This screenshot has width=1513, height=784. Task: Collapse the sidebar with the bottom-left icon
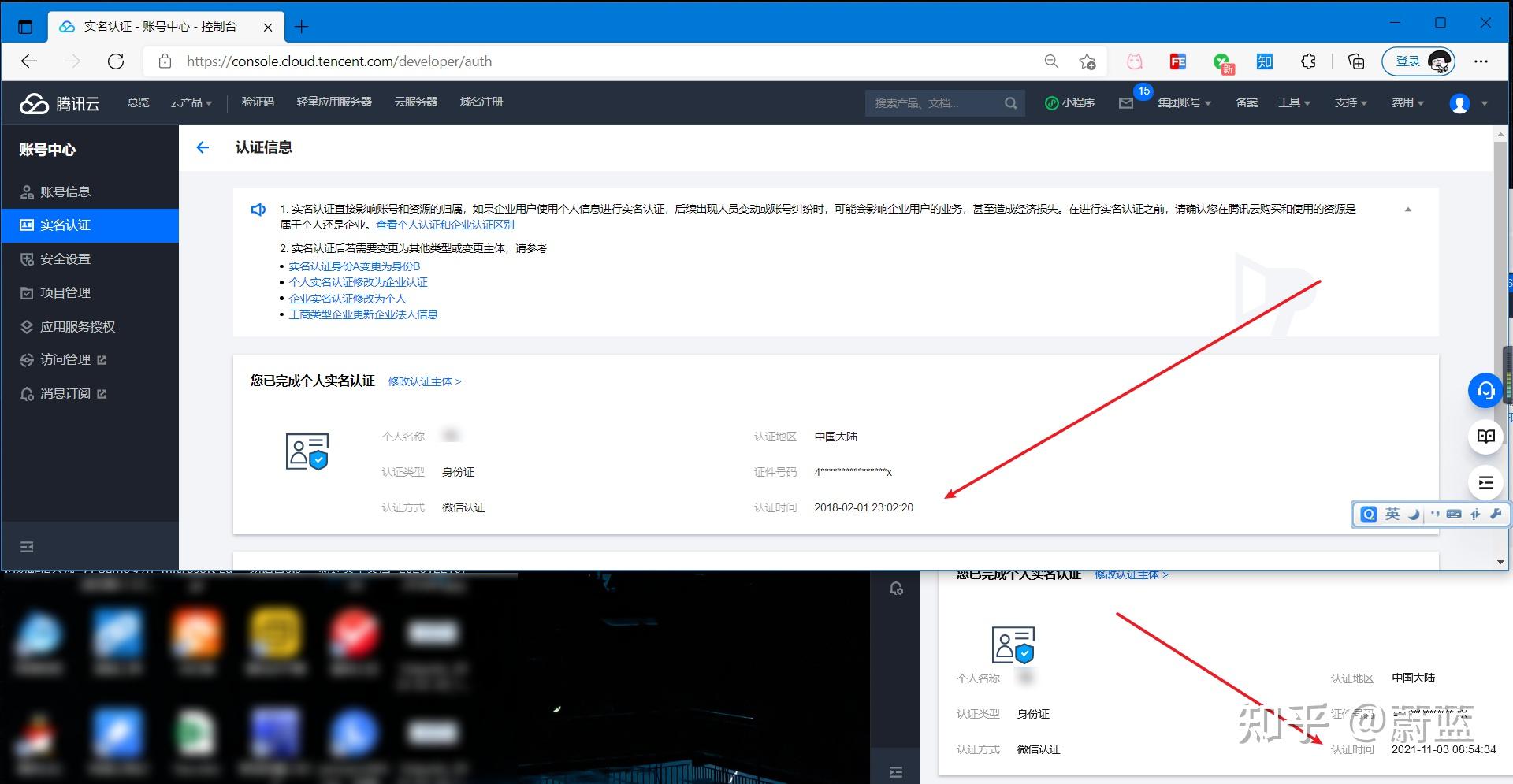(x=27, y=547)
